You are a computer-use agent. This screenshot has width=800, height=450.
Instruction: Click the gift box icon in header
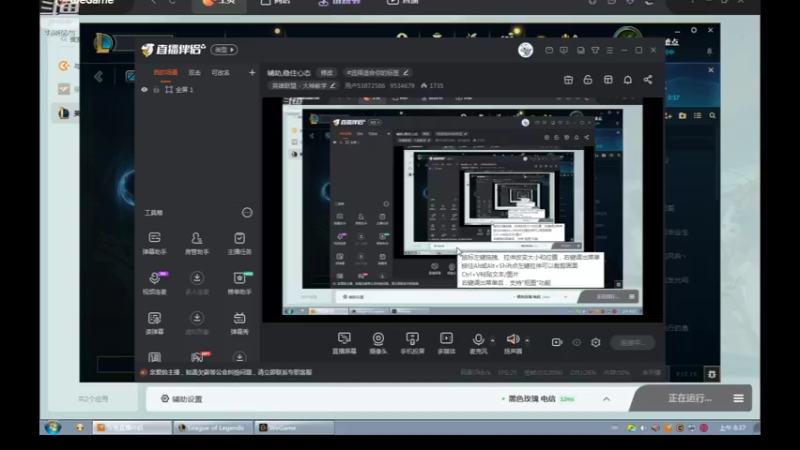click(568, 80)
